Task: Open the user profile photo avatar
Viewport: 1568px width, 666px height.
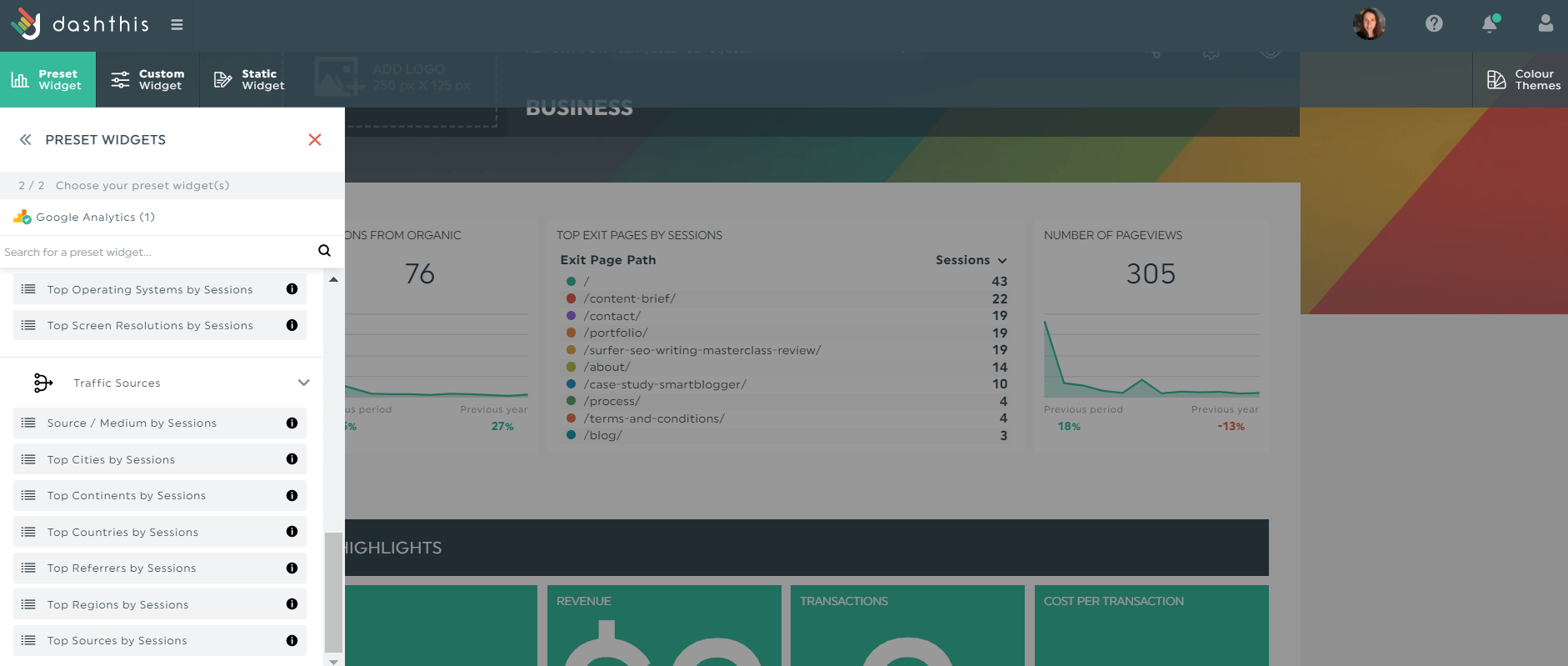Action: tap(1369, 24)
